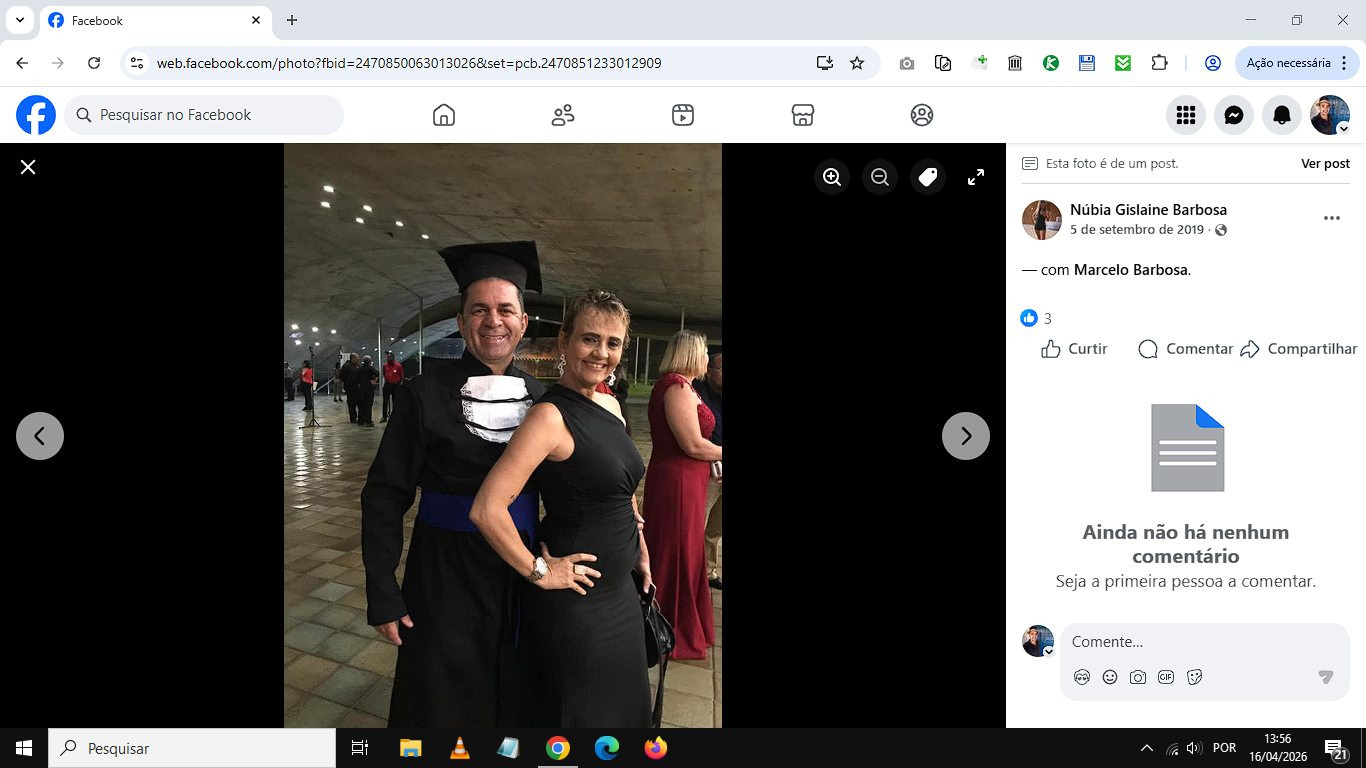Screen dimensions: 1366x768
Task: Click the tag photo icon
Action: [928, 177]
